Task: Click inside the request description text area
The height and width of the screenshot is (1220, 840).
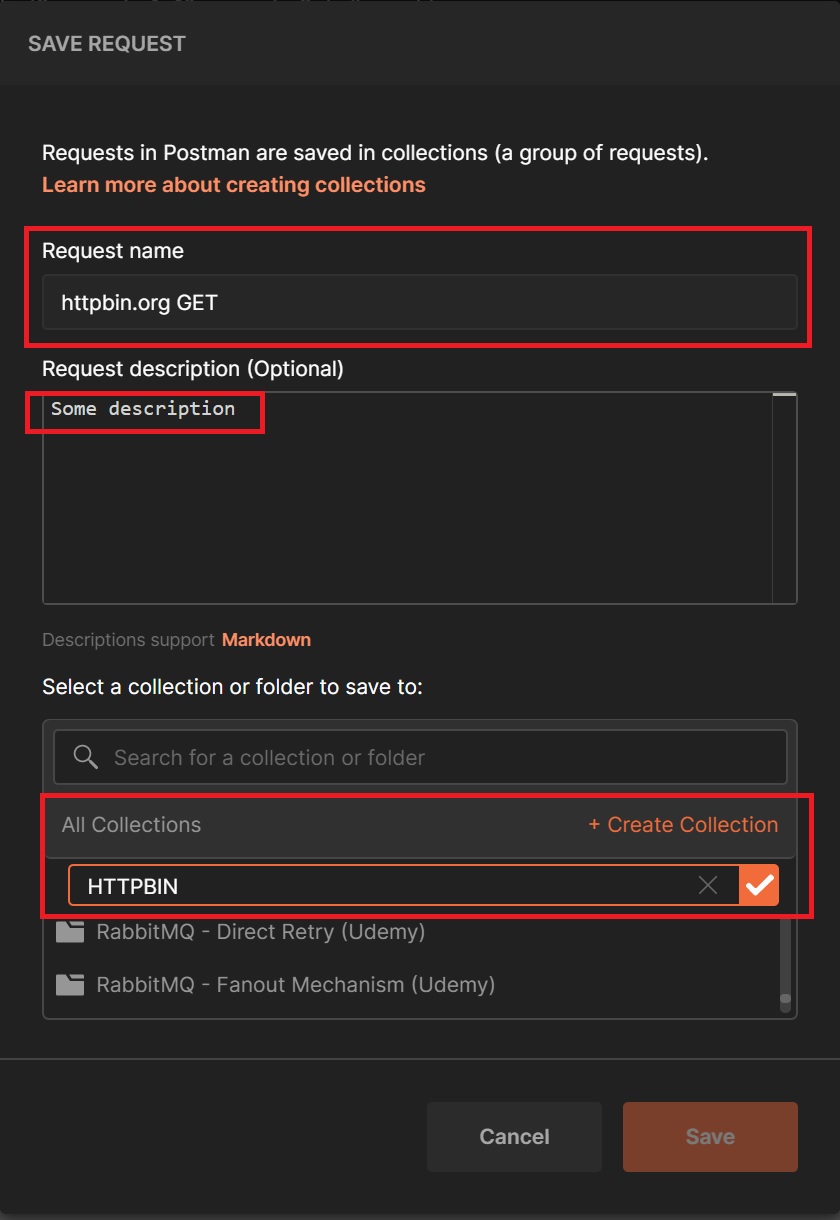Action: (x=400, y=500)
